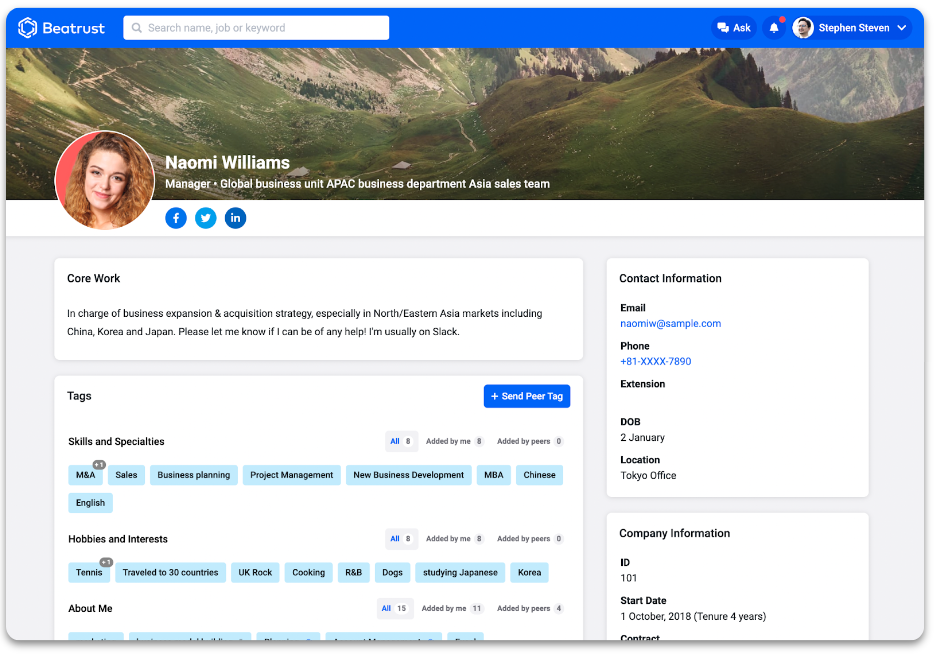Open Naomi's Facebook profile icon

176,218
